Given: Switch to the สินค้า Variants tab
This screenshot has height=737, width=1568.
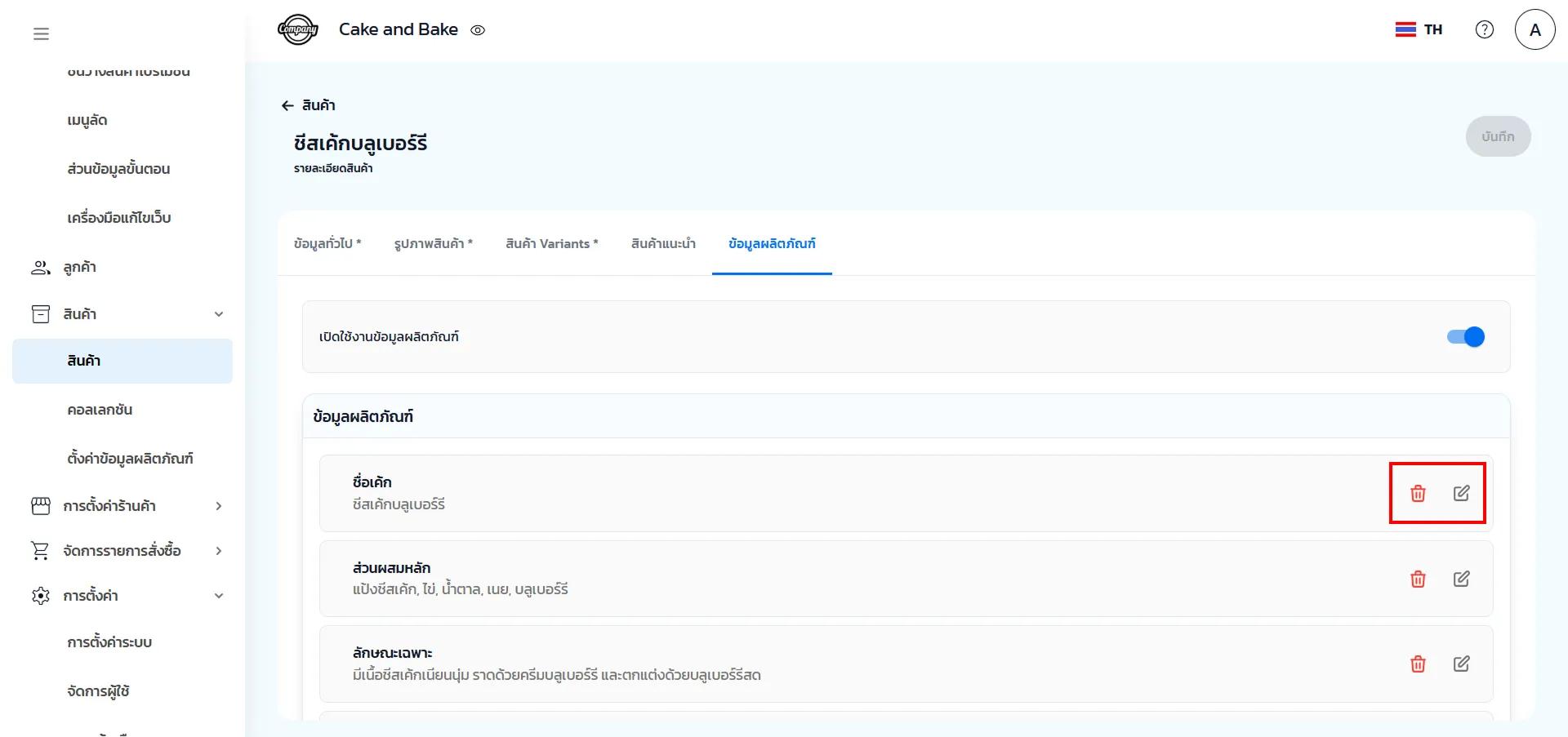Looking at the screenshot, I should click(x=551, y=244).
